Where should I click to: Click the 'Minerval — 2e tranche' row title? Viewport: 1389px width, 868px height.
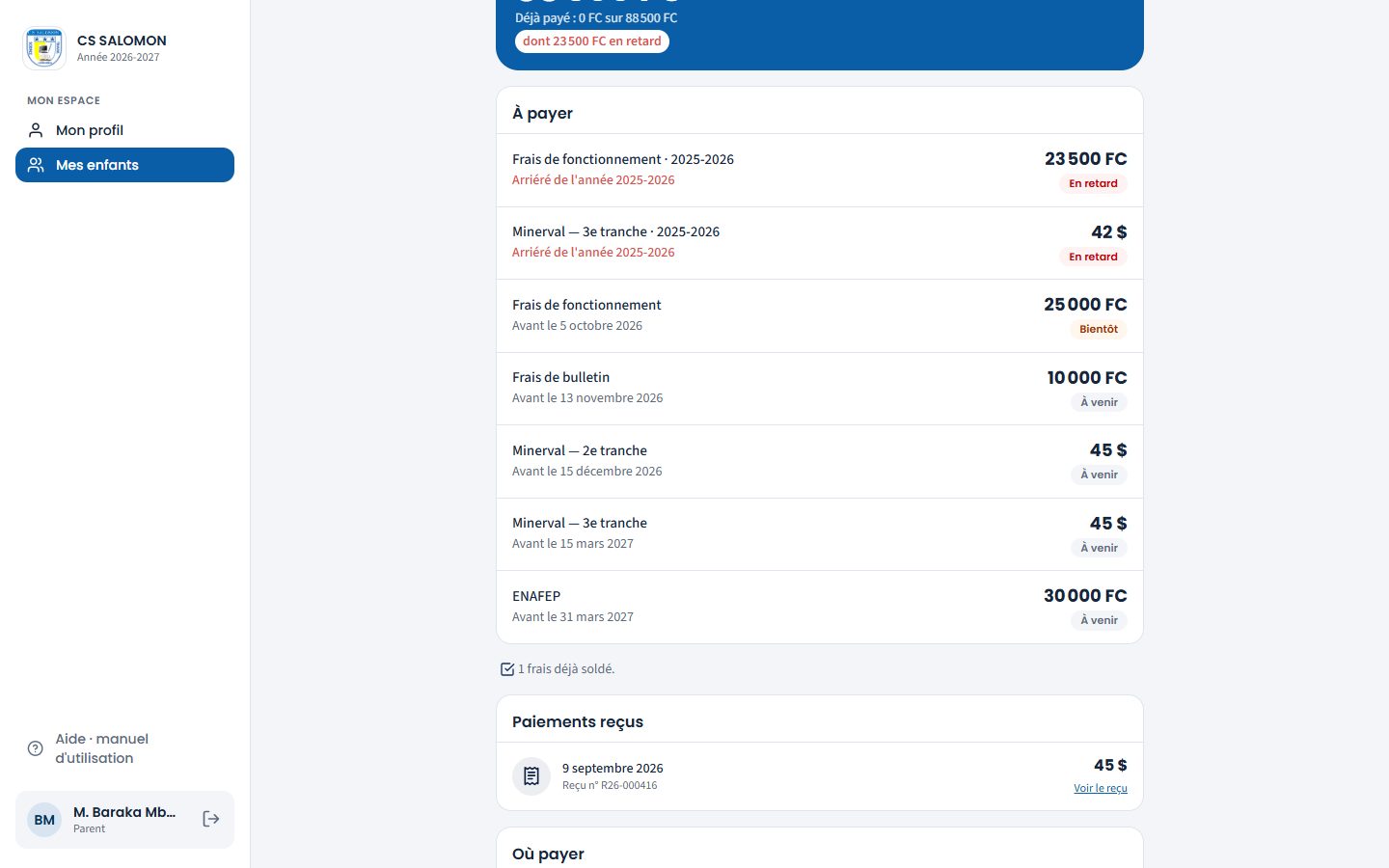(x=580, y=450)
